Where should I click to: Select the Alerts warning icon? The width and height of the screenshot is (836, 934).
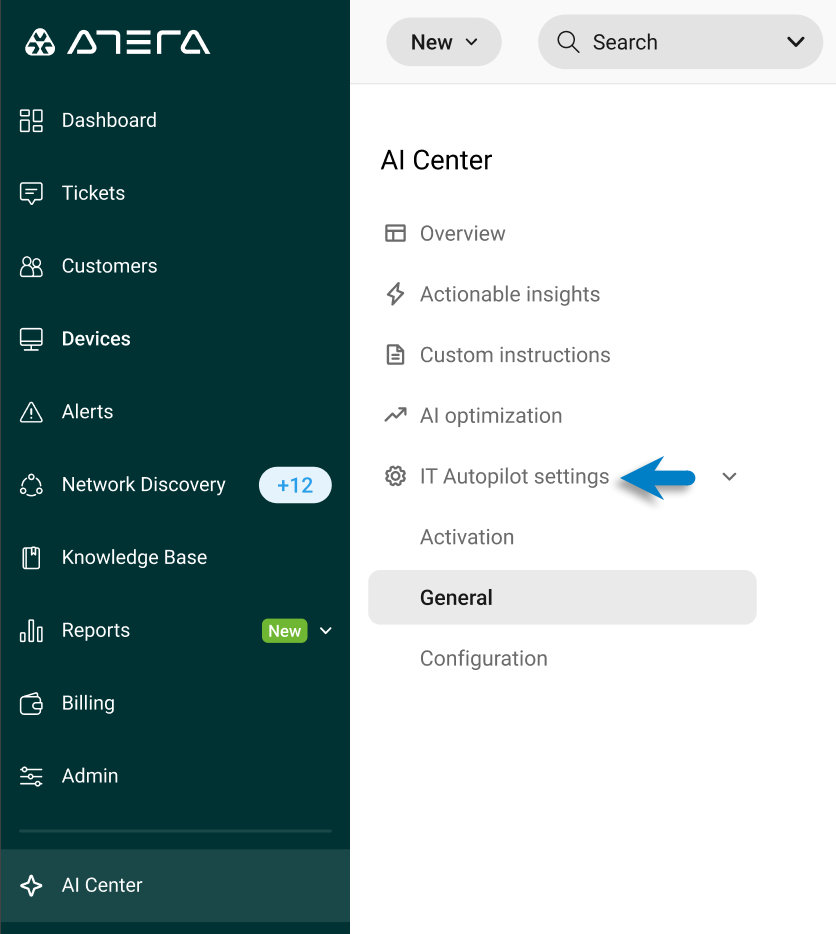coord(31,411)
